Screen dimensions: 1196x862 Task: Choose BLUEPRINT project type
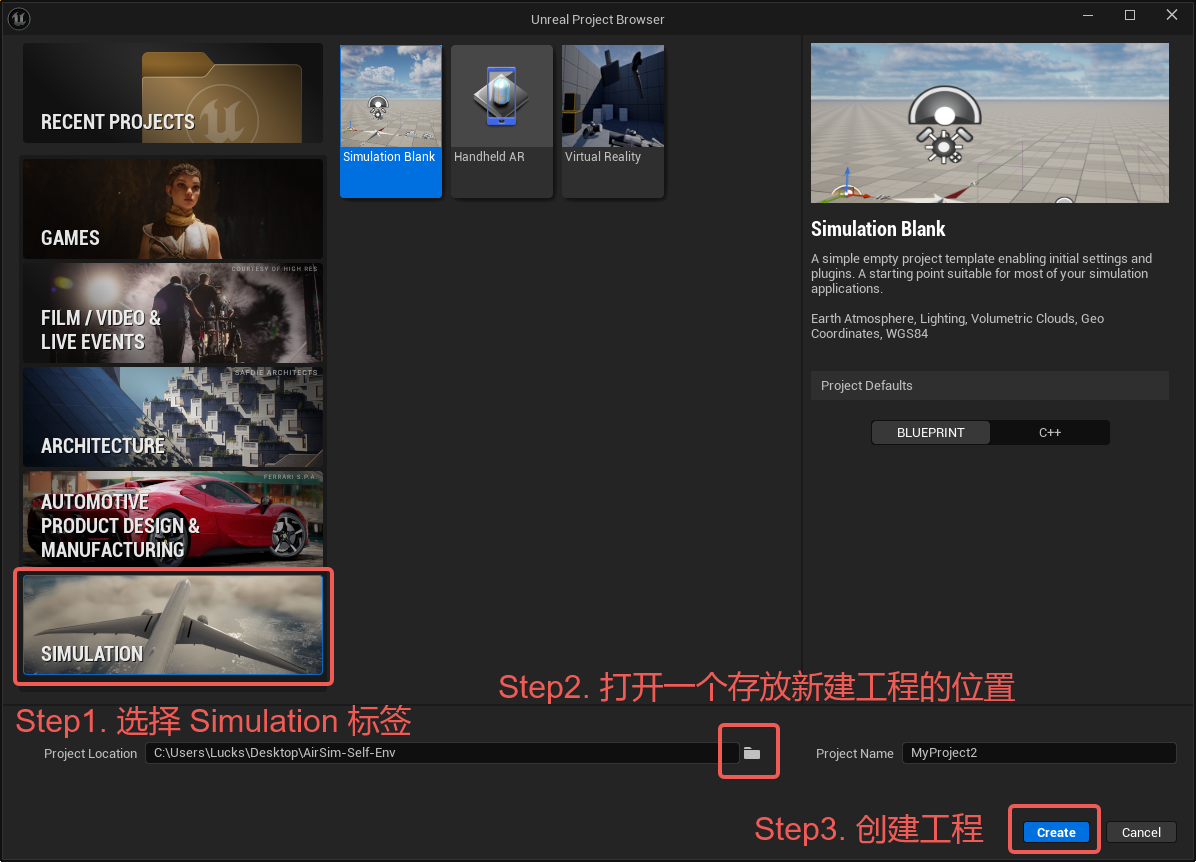click(931, 433)
